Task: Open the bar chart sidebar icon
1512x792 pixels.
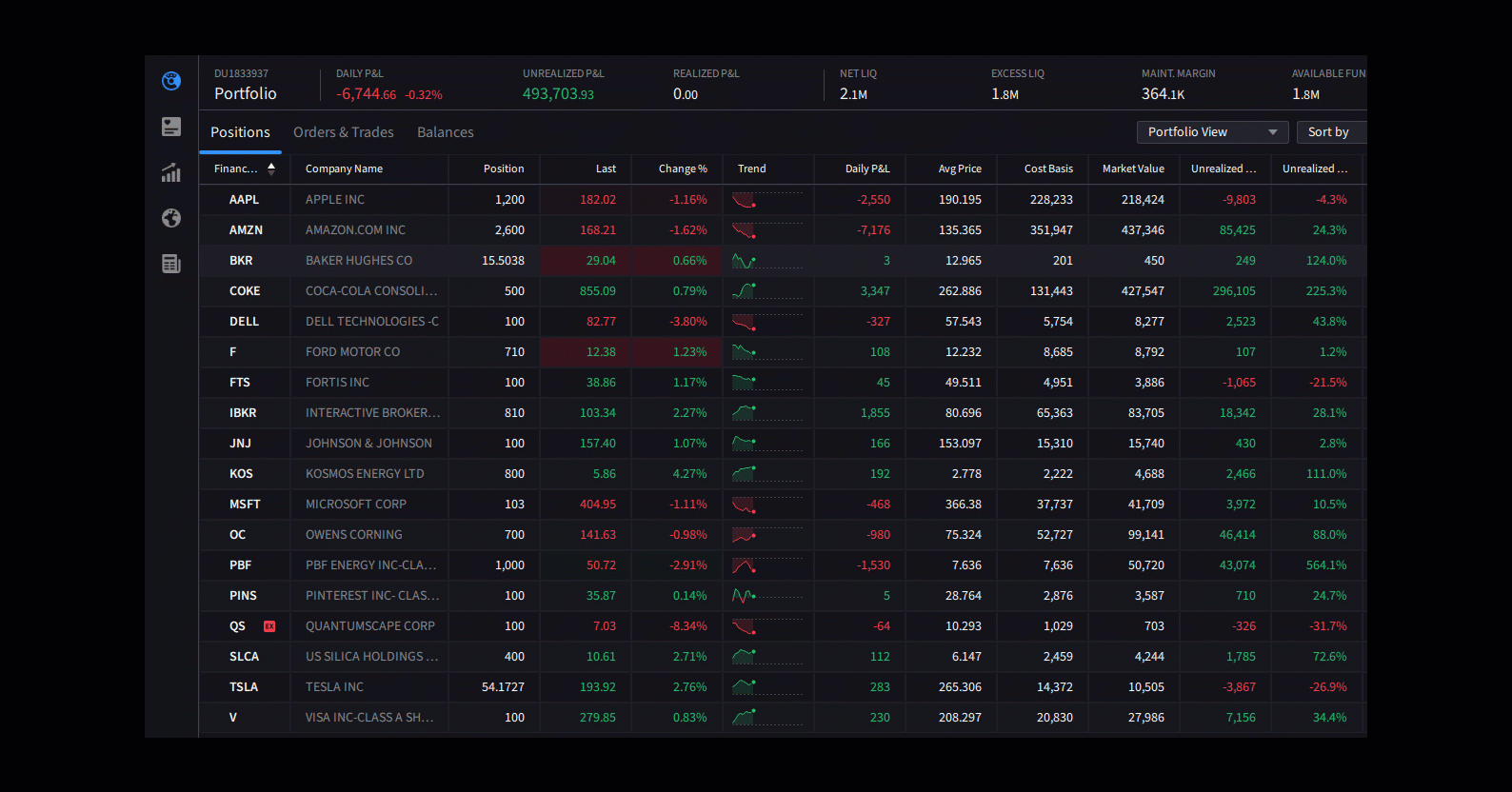Action: pyautogui.click(x=171, y=172)
